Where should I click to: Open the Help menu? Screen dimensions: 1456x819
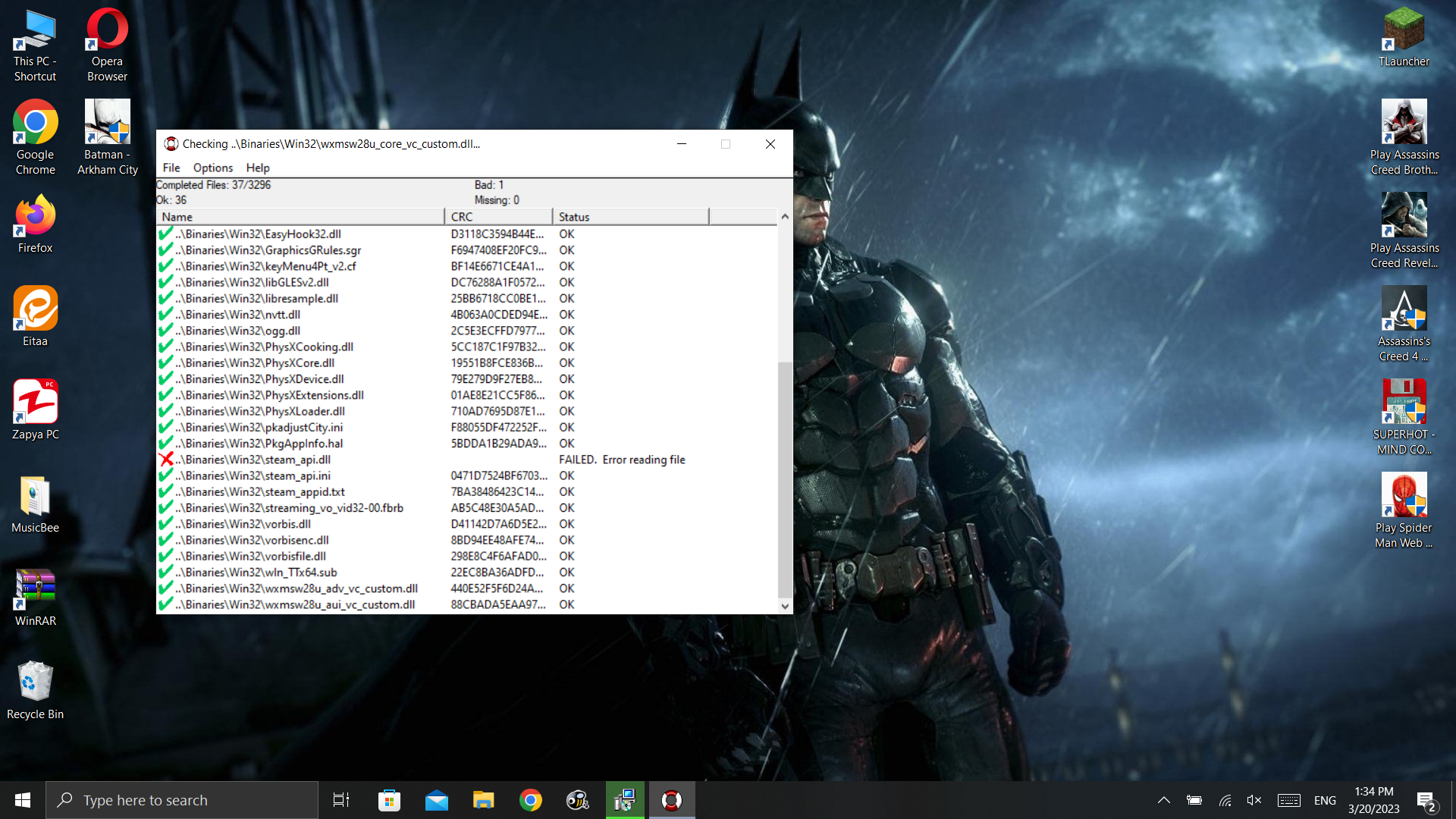[x=257, y=168]
